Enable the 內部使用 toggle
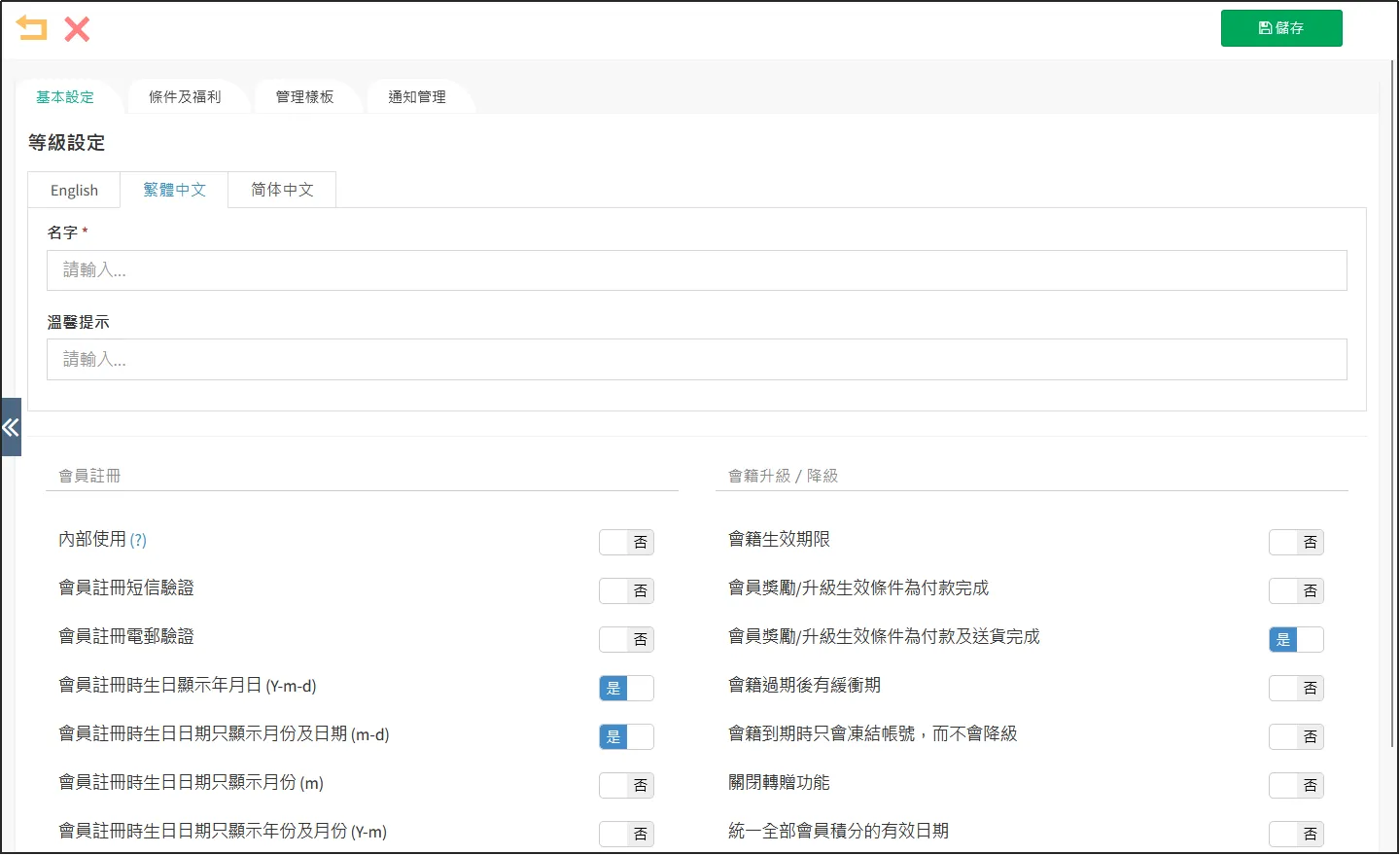Screen dimensions: 1400x855 click(626, 542)
